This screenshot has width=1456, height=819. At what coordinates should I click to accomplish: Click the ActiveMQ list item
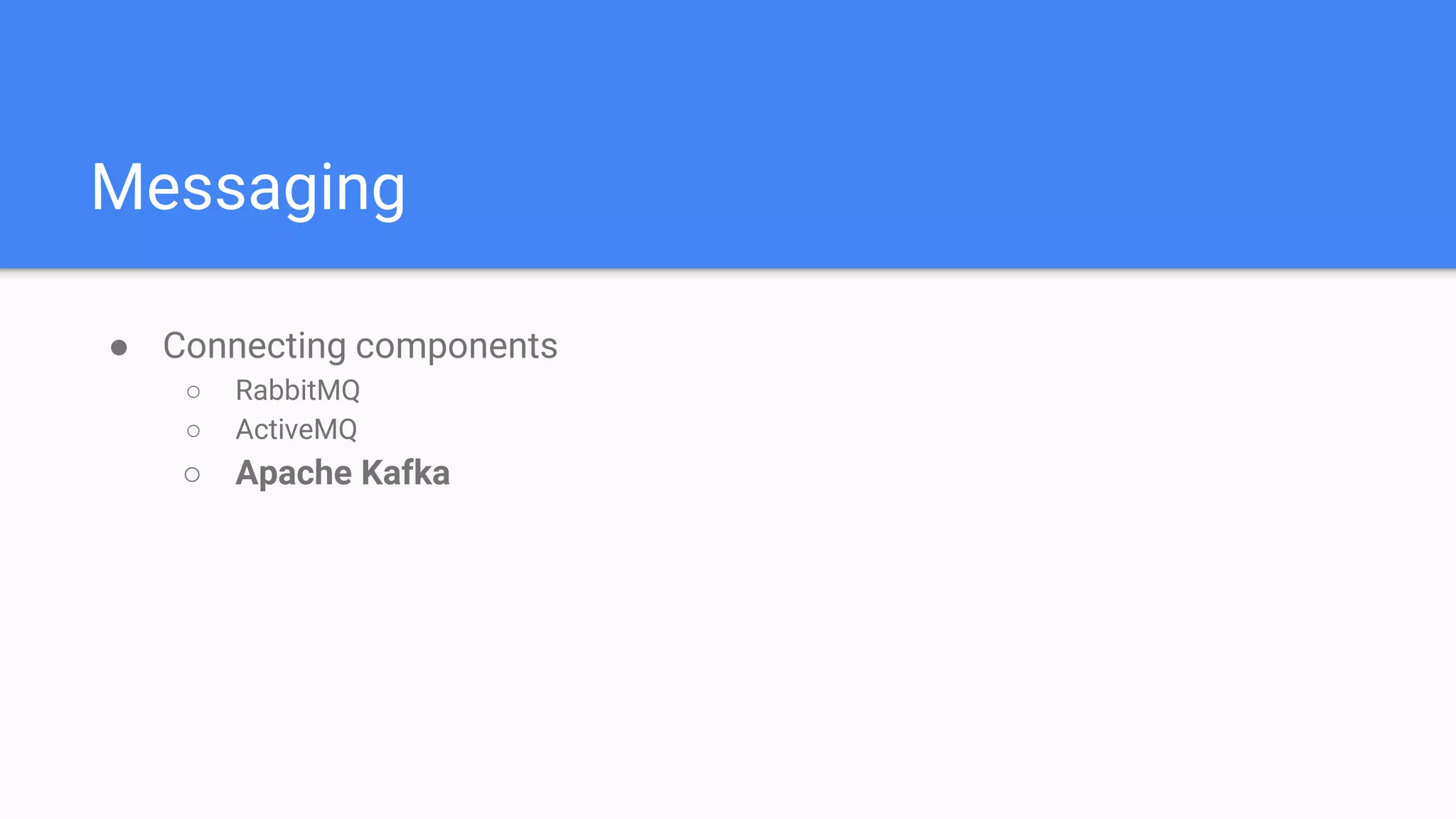[x=296, y=429]
